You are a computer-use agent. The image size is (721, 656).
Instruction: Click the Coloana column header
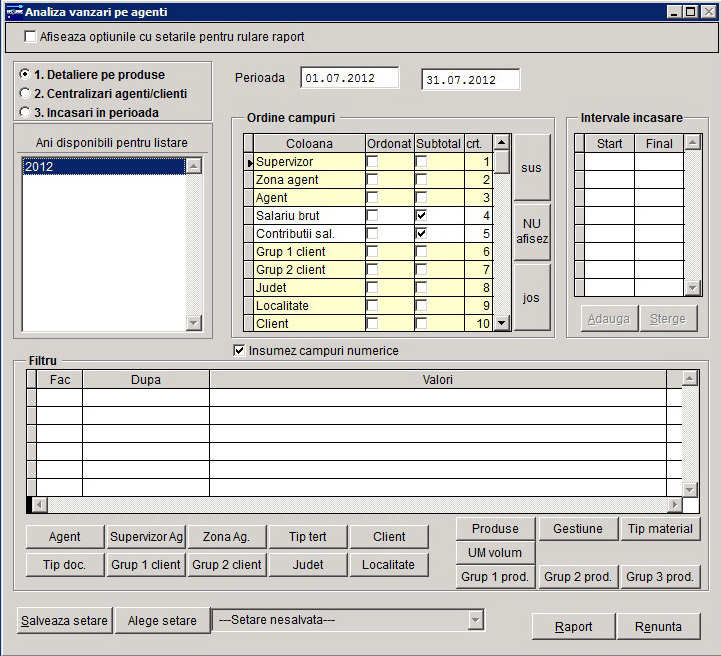(x=309, y=143)
